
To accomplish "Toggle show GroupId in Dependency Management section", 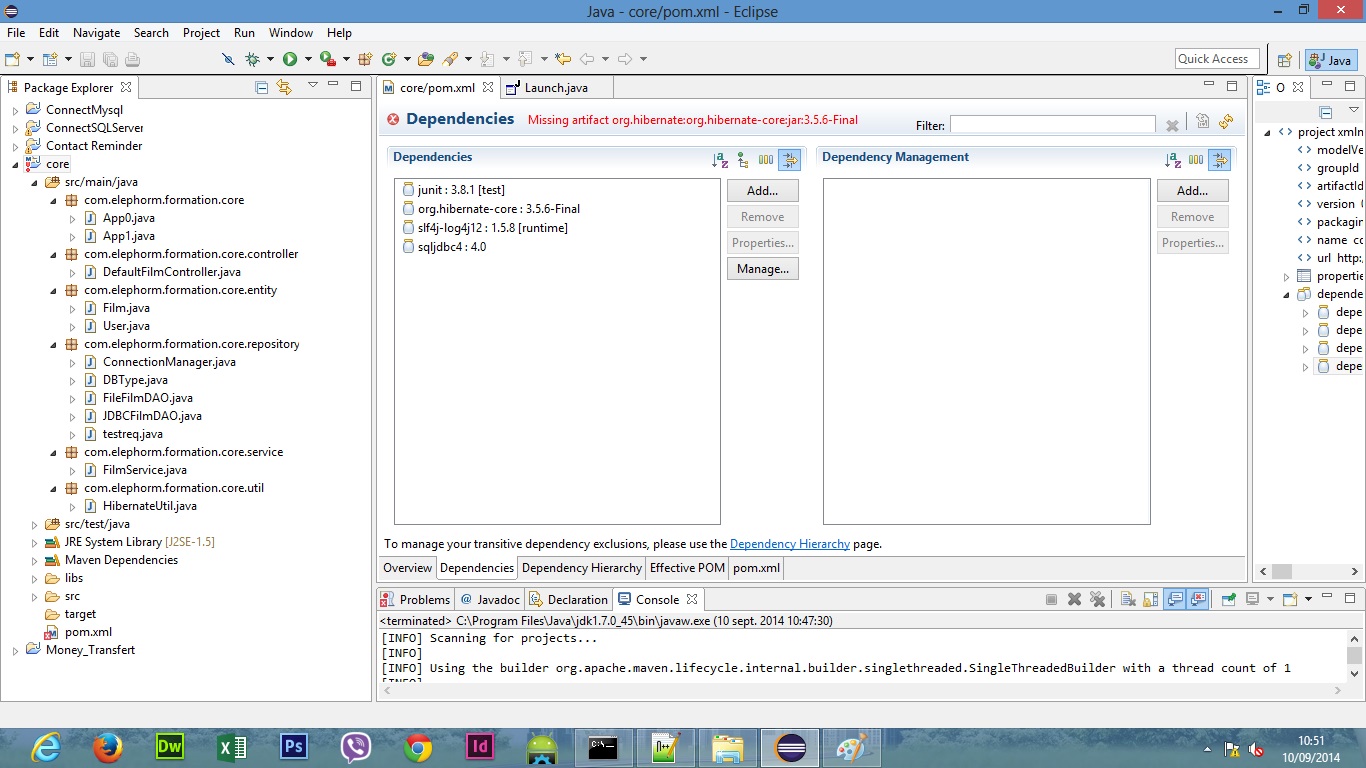I will [x=1196, y=159].
